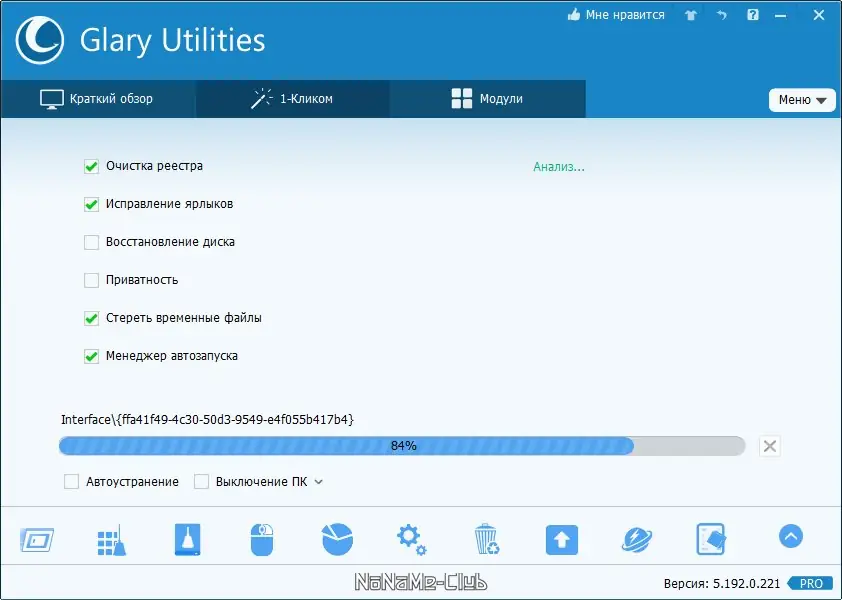Switch to 'Модули' tab
The width and height of the screenshot is (842, 600).
point(488,99)
